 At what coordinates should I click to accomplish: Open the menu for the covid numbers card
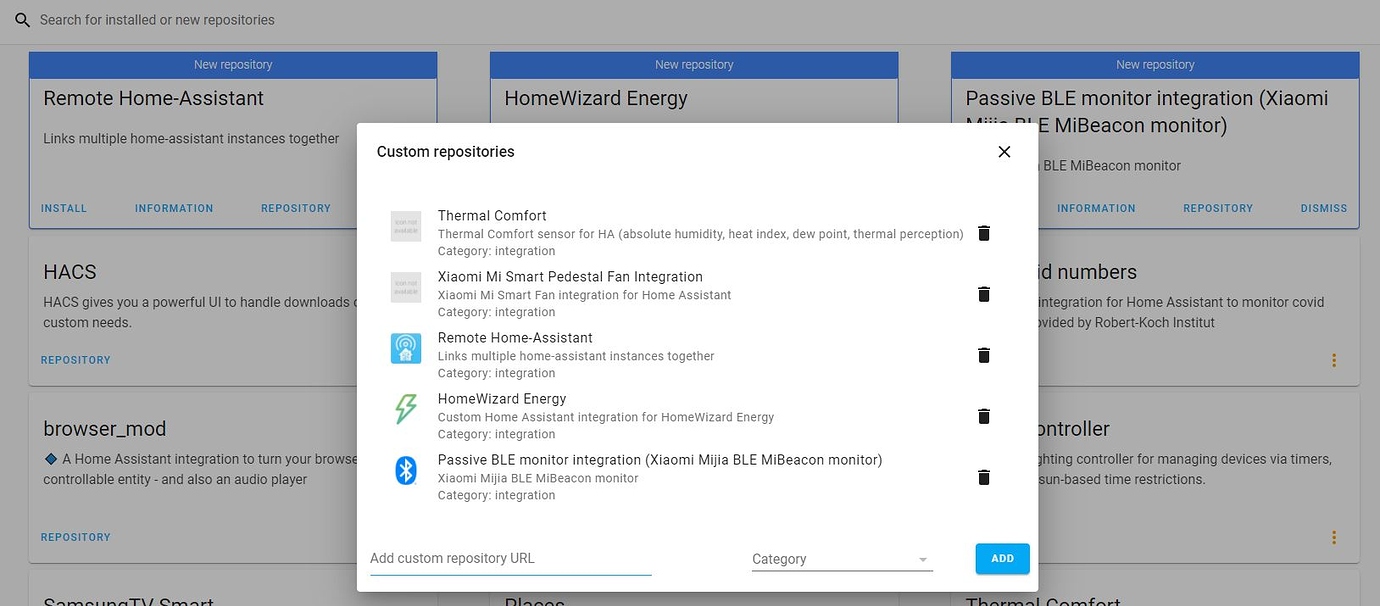[1334, 360]
